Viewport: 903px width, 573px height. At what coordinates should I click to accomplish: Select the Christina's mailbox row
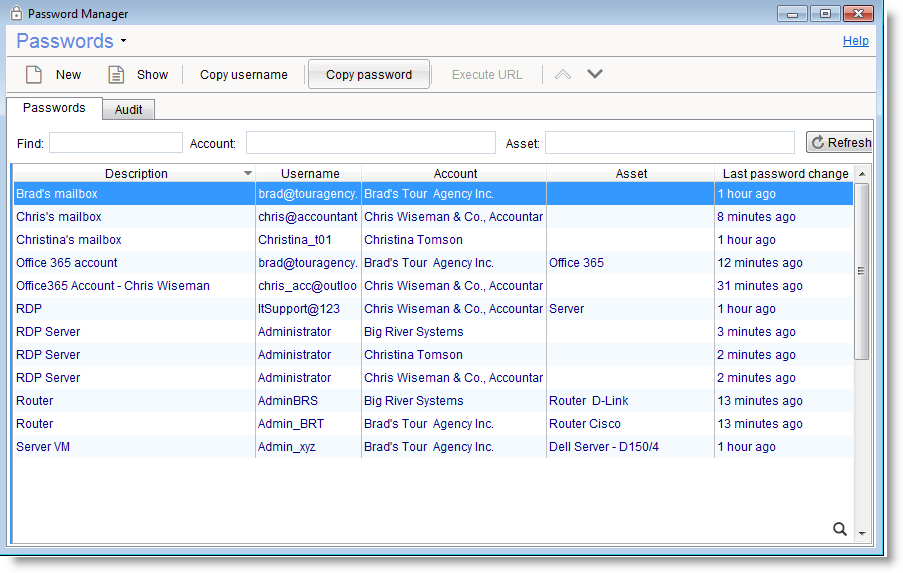[x=69, y=240]
